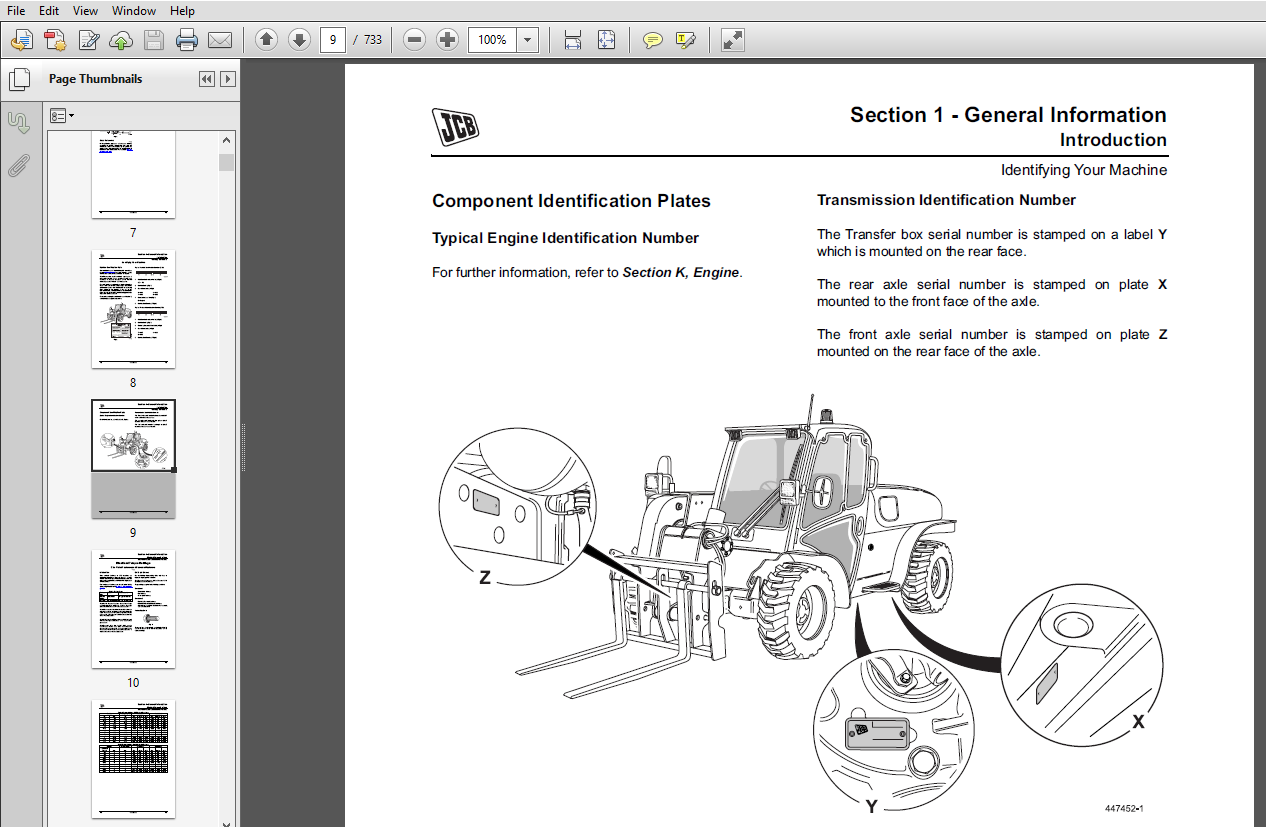Click the page label '10' under thumbnail
The image size is (1266, 827).
(133, 683)
